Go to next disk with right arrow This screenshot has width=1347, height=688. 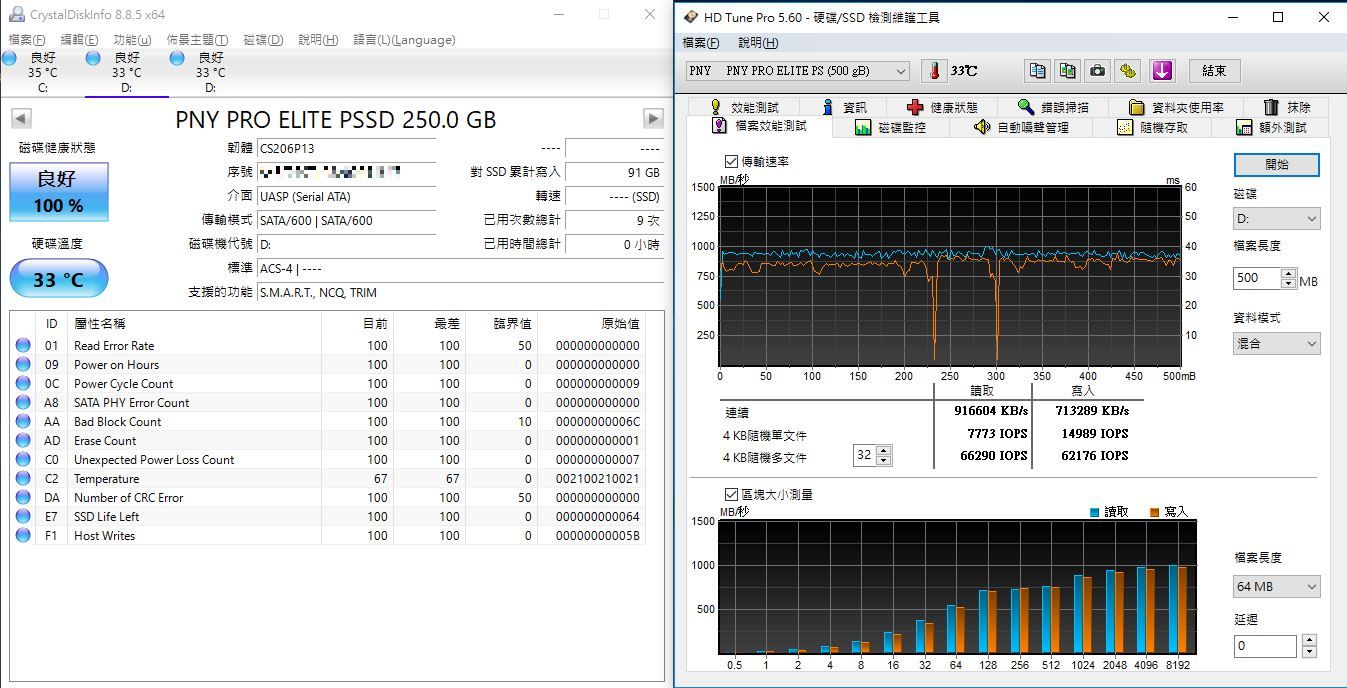point(653,119)
